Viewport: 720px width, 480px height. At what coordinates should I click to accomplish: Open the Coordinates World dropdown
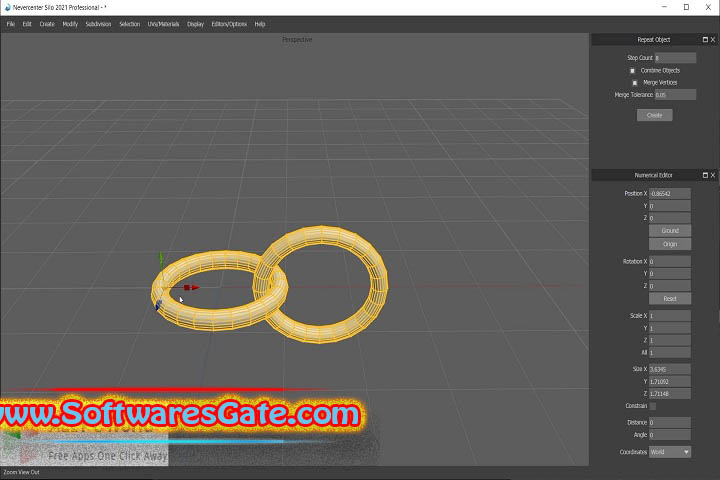click(670, 452)
